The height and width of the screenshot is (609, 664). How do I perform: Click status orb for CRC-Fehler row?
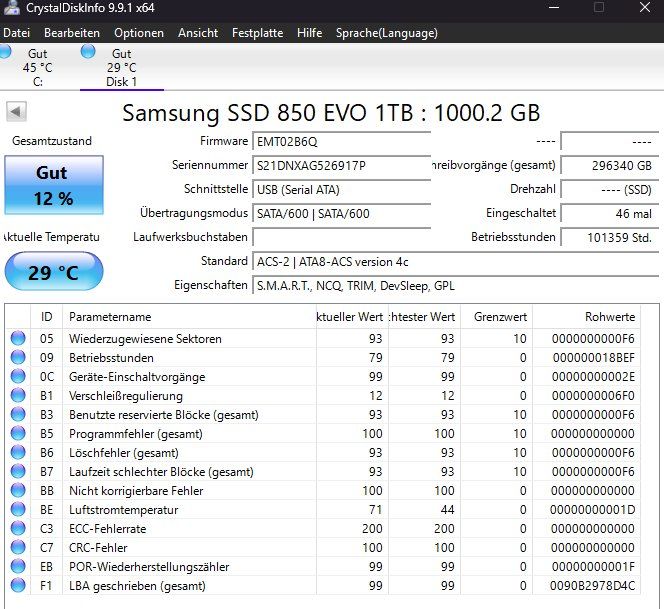pos(18,547)
